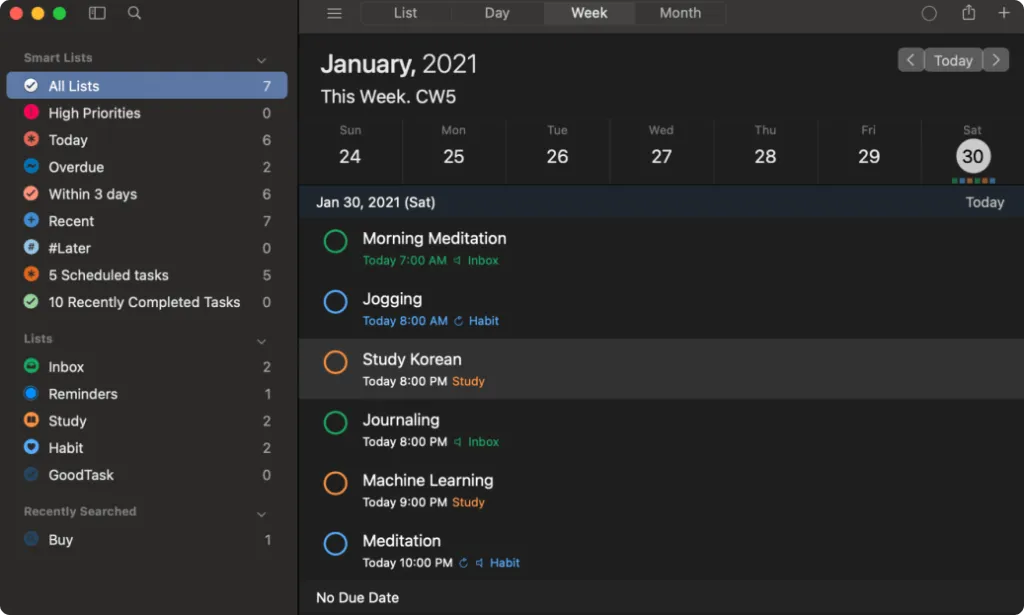1024x615 pixels.
Task: Open the sidebar hamburger menu
Action: click(334, 13)
